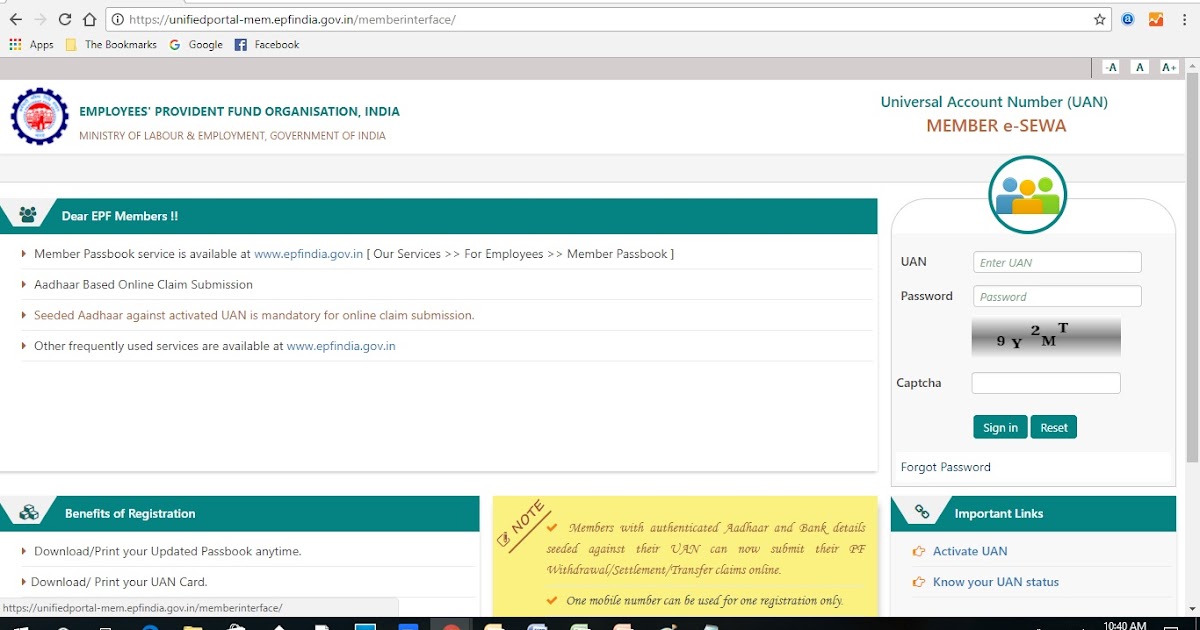Click the -A decrease font size control

[1110, 66]
